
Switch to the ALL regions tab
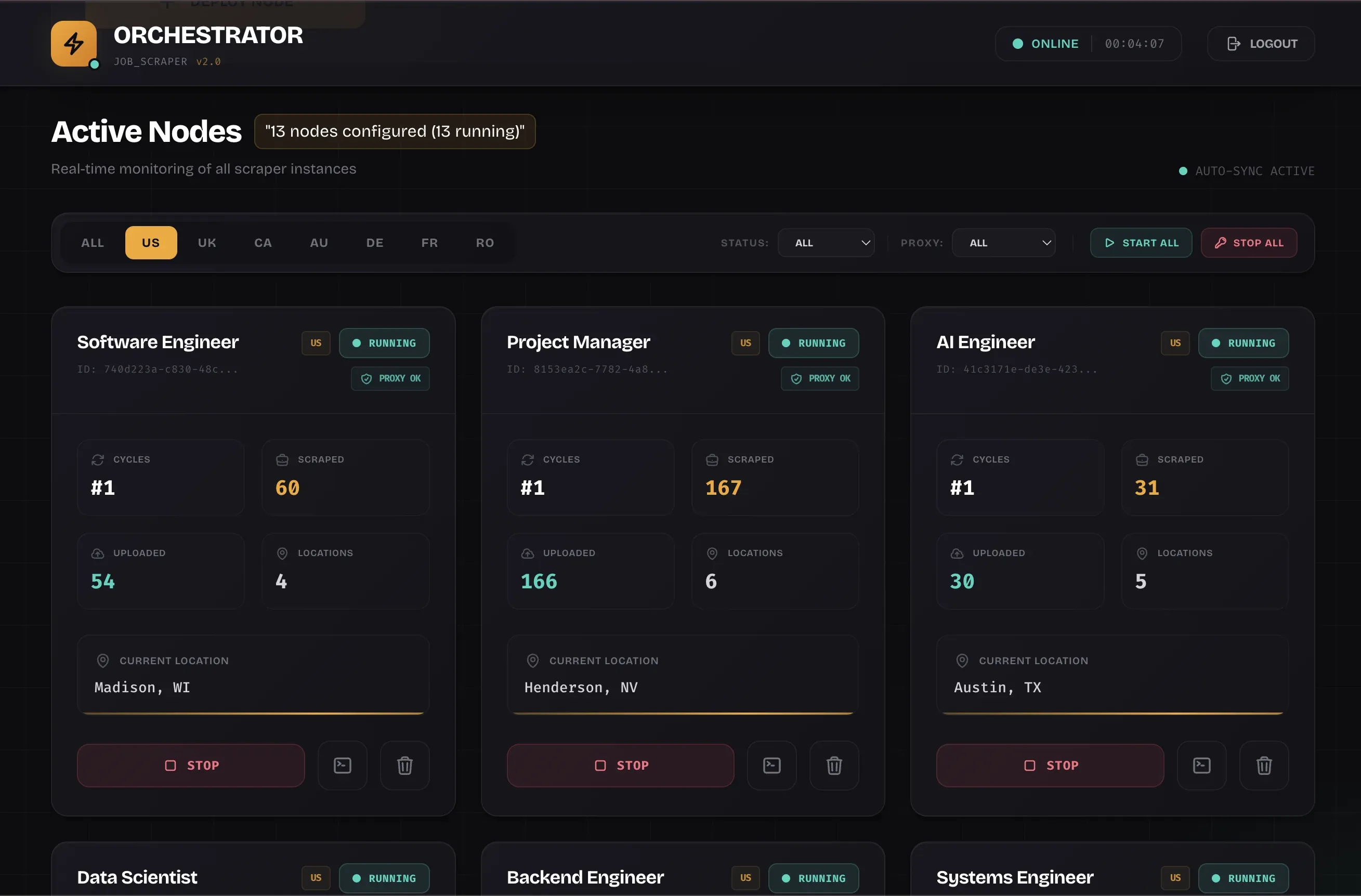tap(92, 242)
